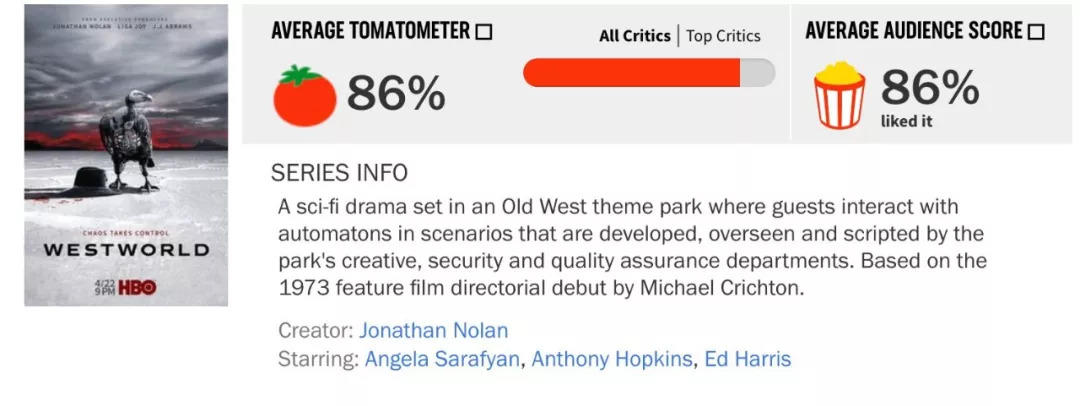Click the gray unfilled end of the score bar
The image size is (1080, 406).
758,72
